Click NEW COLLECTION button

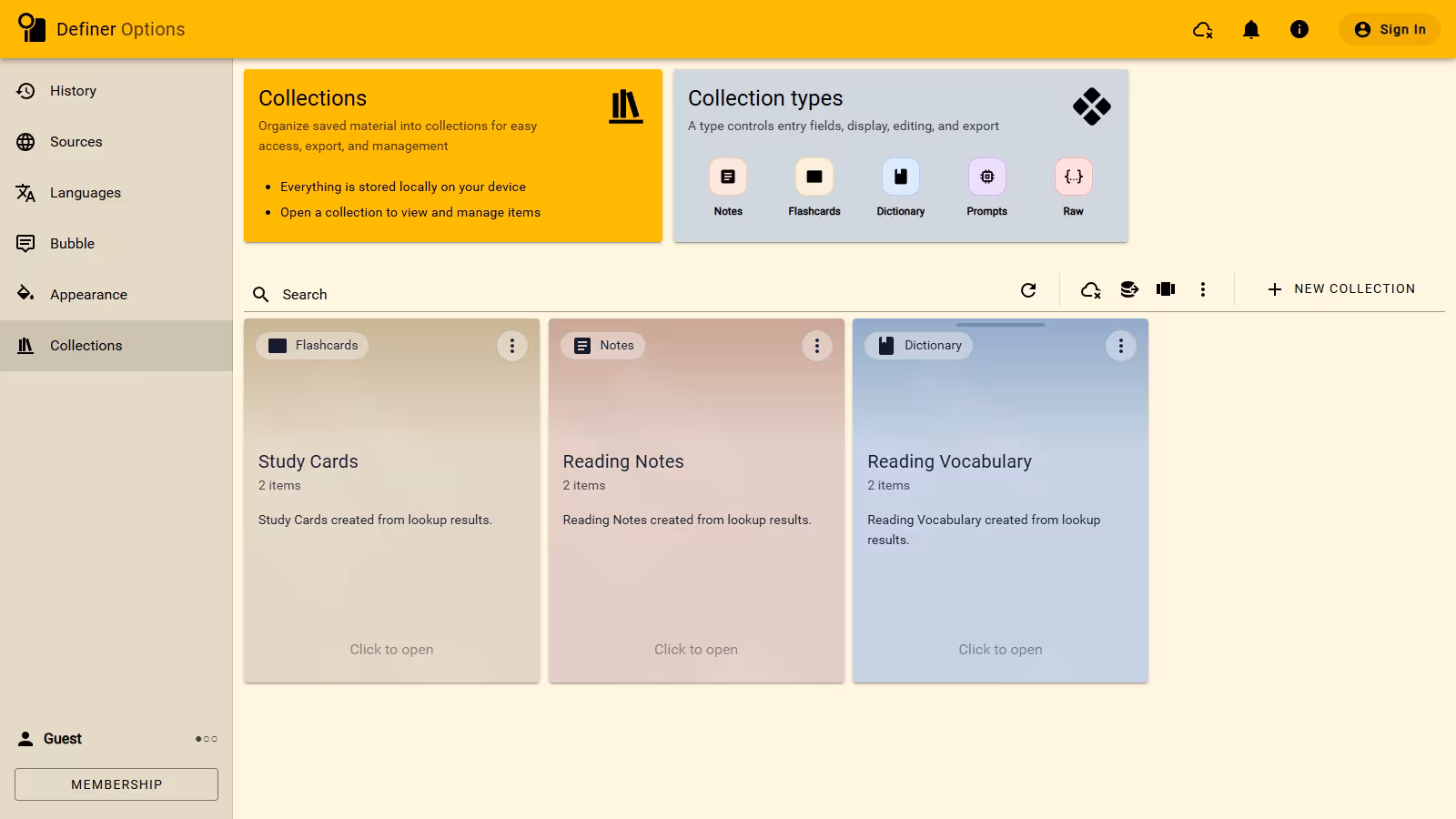click(x=1341, y=289)
